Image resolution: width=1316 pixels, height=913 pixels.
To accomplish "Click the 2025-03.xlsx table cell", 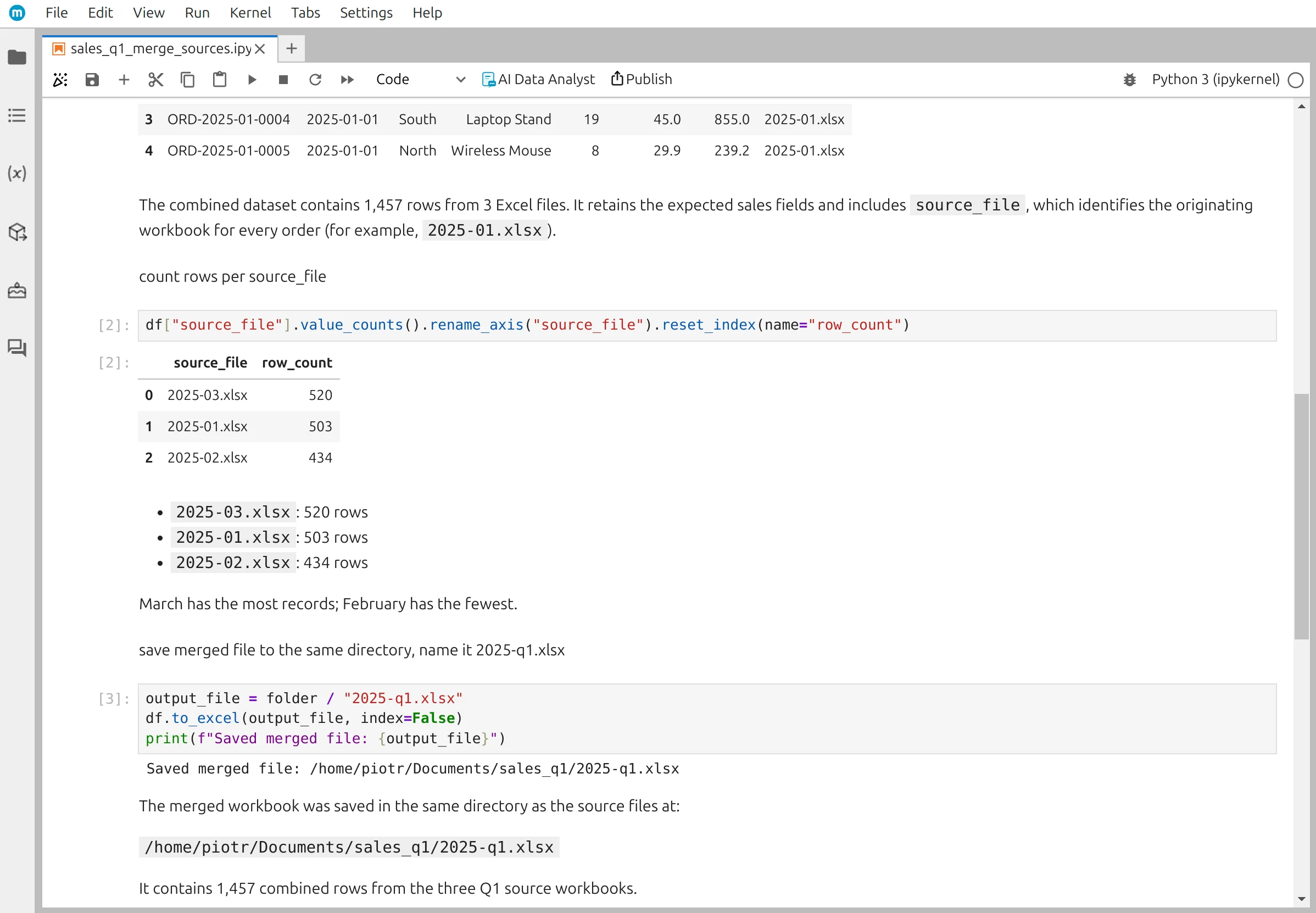I will tap(208, 395).
